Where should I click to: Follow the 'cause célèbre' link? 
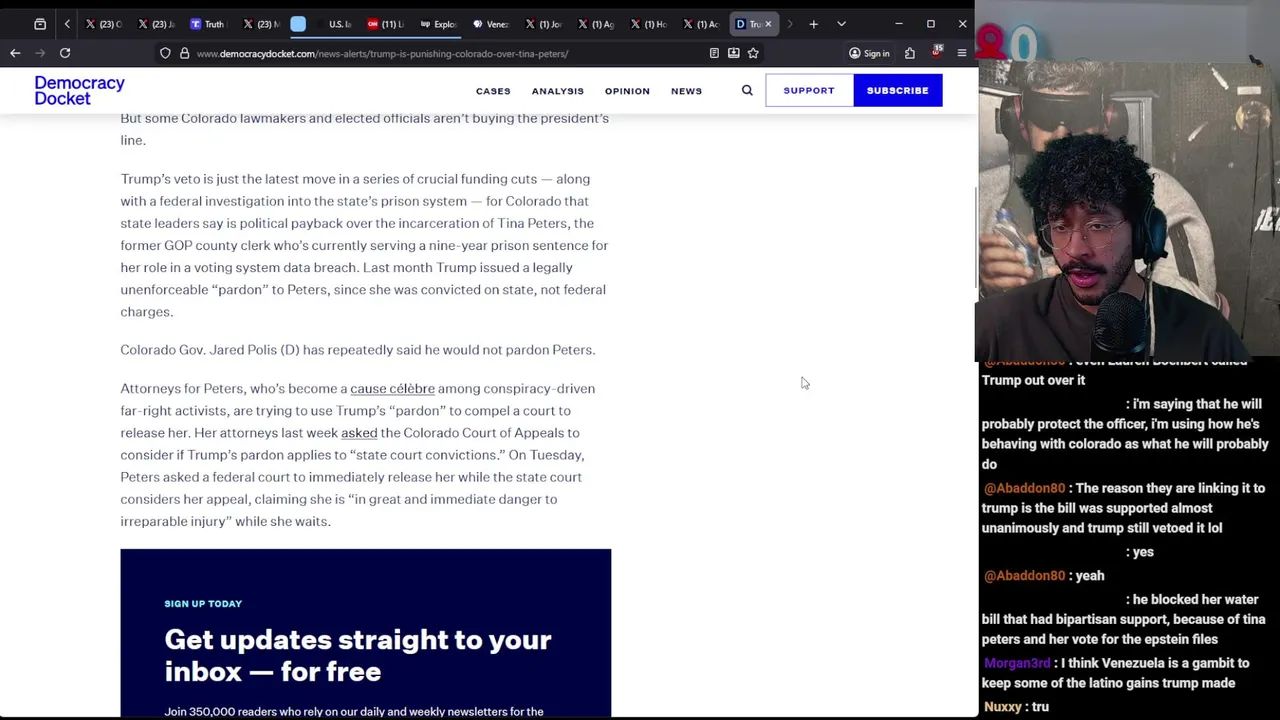pyautogui.click(x=392, y=388)
